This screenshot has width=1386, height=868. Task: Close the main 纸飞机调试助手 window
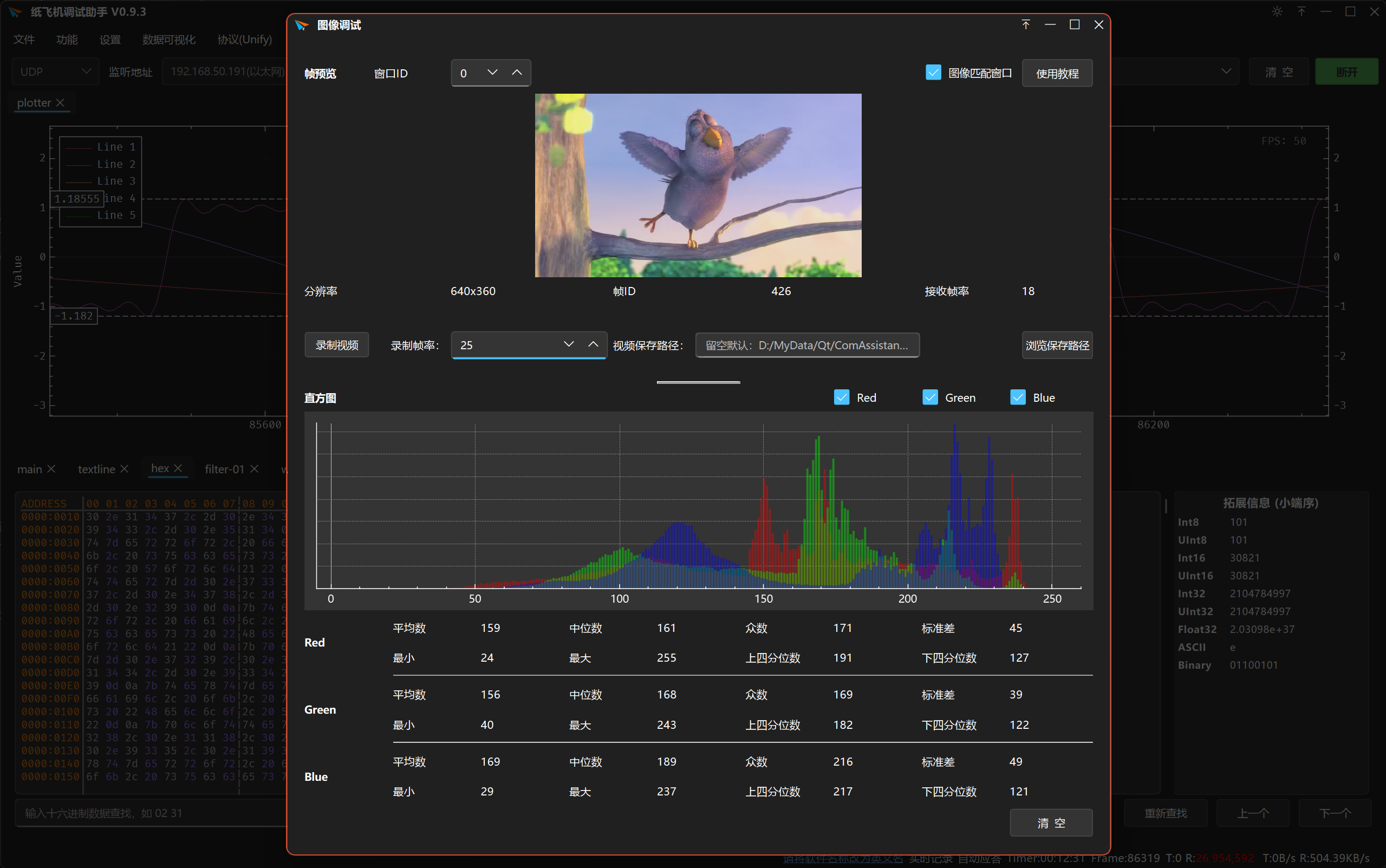coord(1375,11)
